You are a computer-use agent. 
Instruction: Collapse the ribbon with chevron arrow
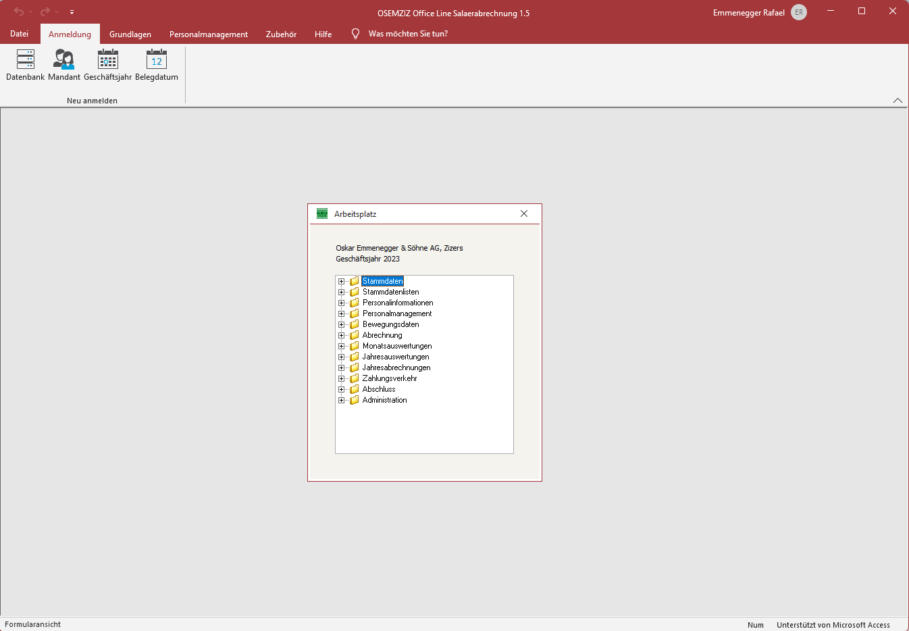point(897,100)
